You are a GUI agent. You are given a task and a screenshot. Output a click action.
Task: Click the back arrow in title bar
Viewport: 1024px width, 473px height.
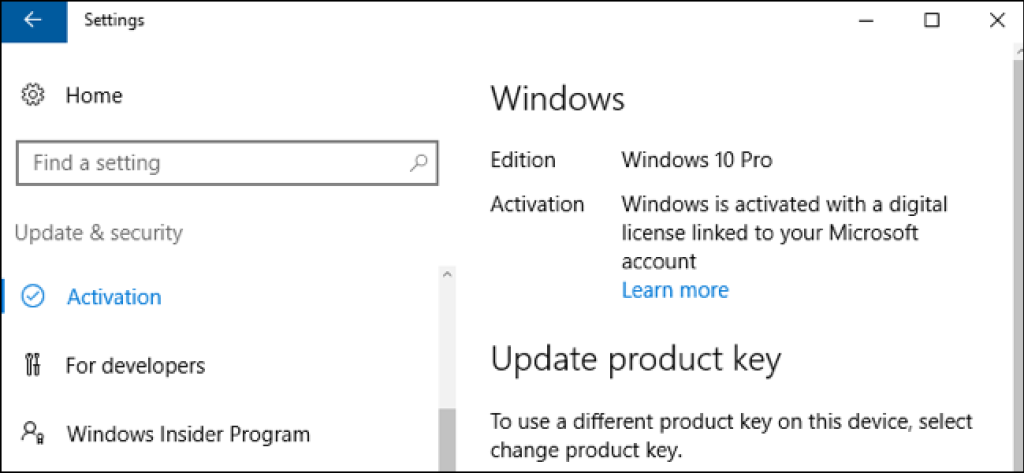coord(33,21)
